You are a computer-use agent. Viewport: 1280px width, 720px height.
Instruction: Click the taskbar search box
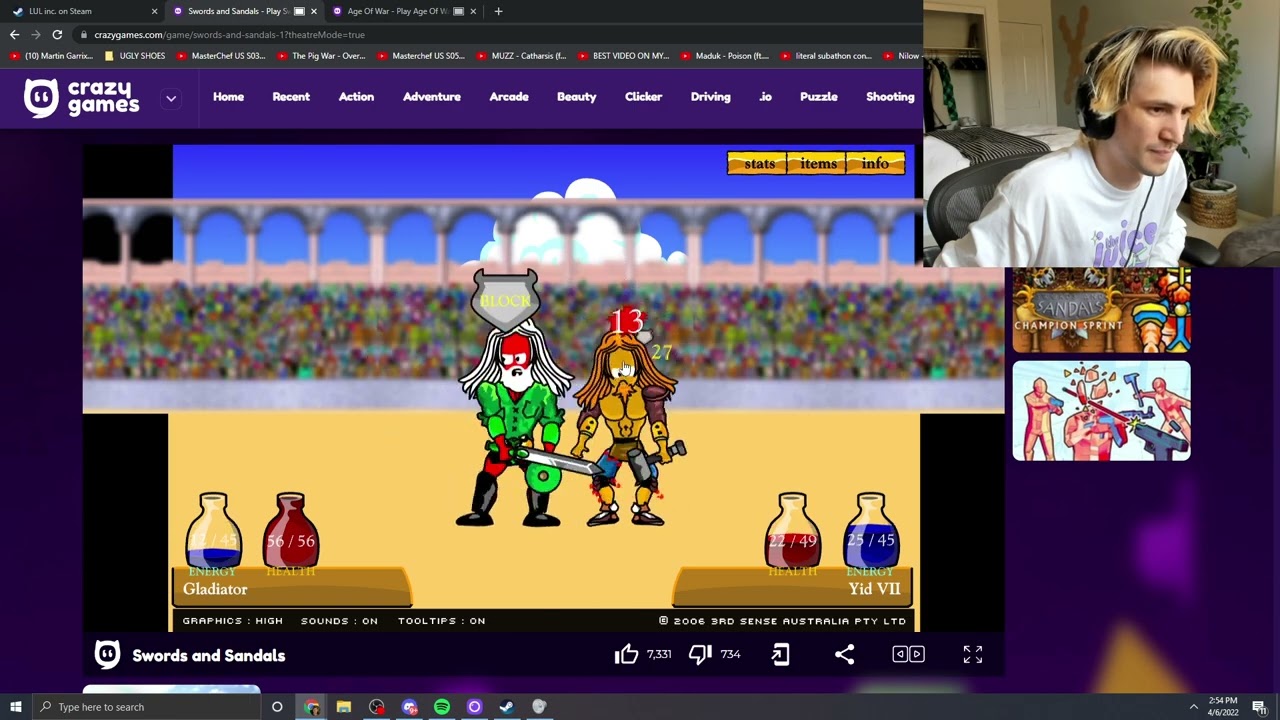pyautogui.click(x=146, y=707)
